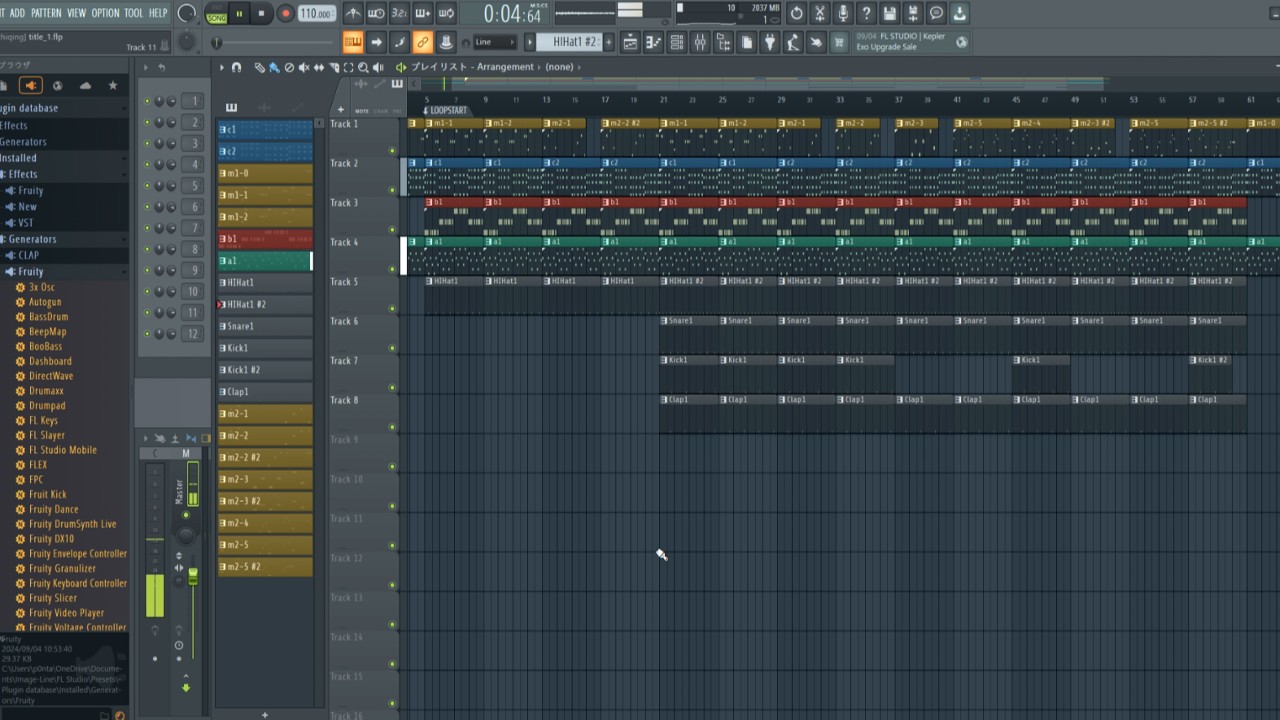This screenshot has height=720, width=1280.
Task: Open the shop cart icon
Action: pos(837,42)
